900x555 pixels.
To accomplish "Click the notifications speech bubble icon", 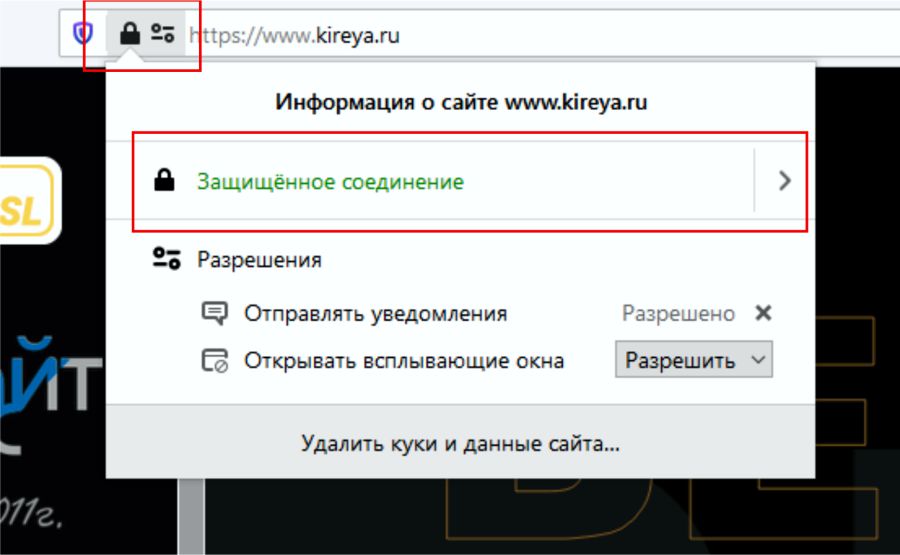I will coord(215,313).
